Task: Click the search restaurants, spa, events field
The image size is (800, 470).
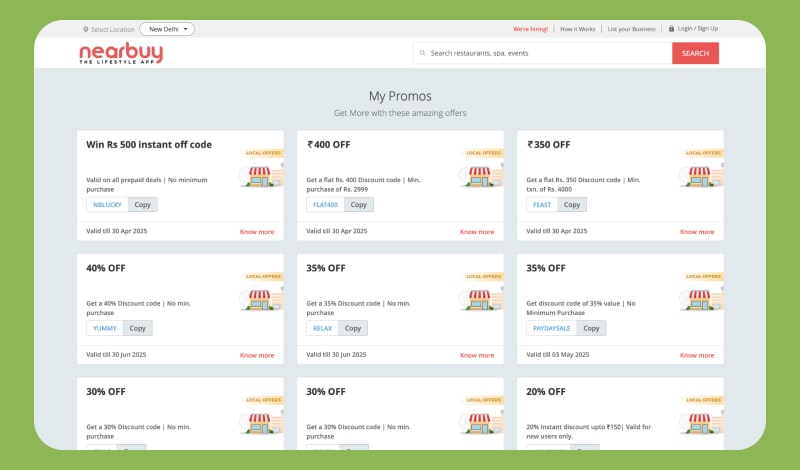Action: click(542, 53)
